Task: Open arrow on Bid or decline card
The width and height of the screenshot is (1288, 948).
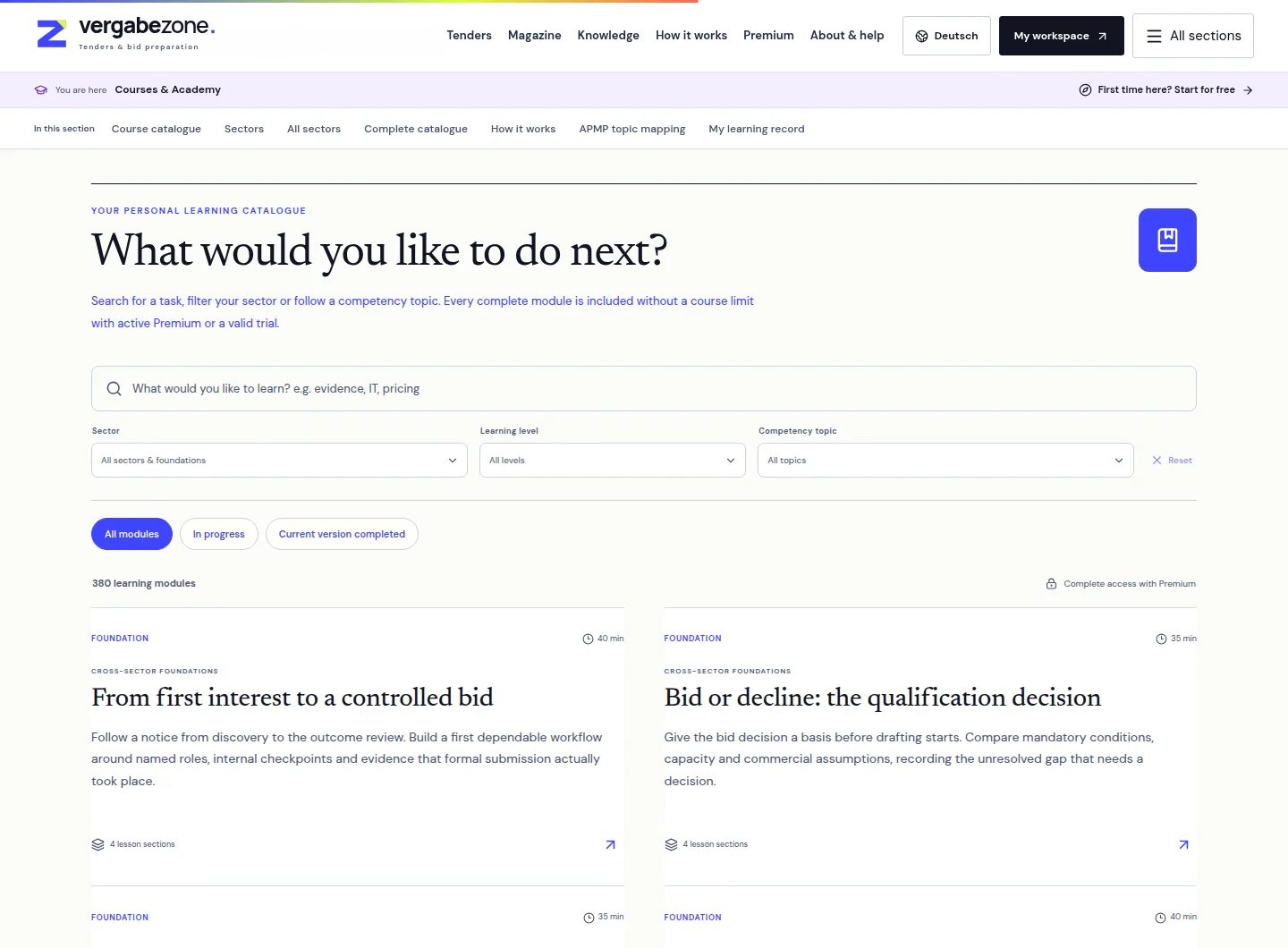Action: 1183,844
